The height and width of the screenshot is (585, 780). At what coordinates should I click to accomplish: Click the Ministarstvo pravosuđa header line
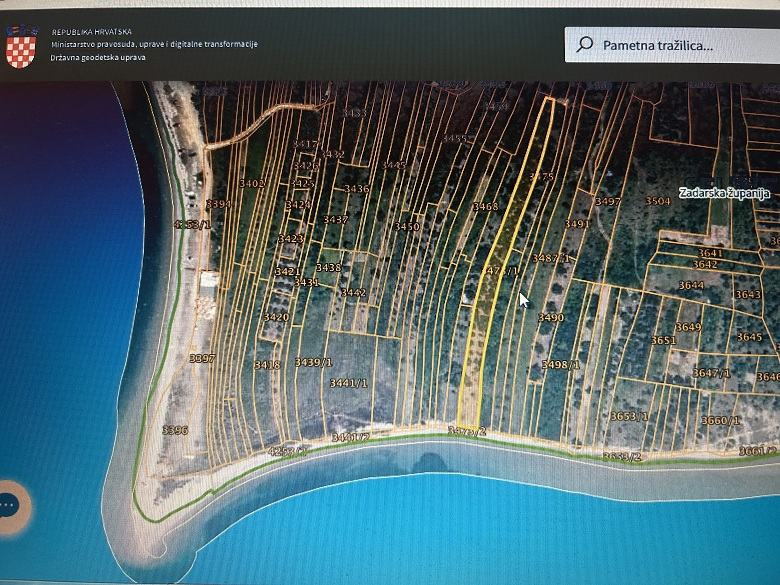(x=154, y=44)
